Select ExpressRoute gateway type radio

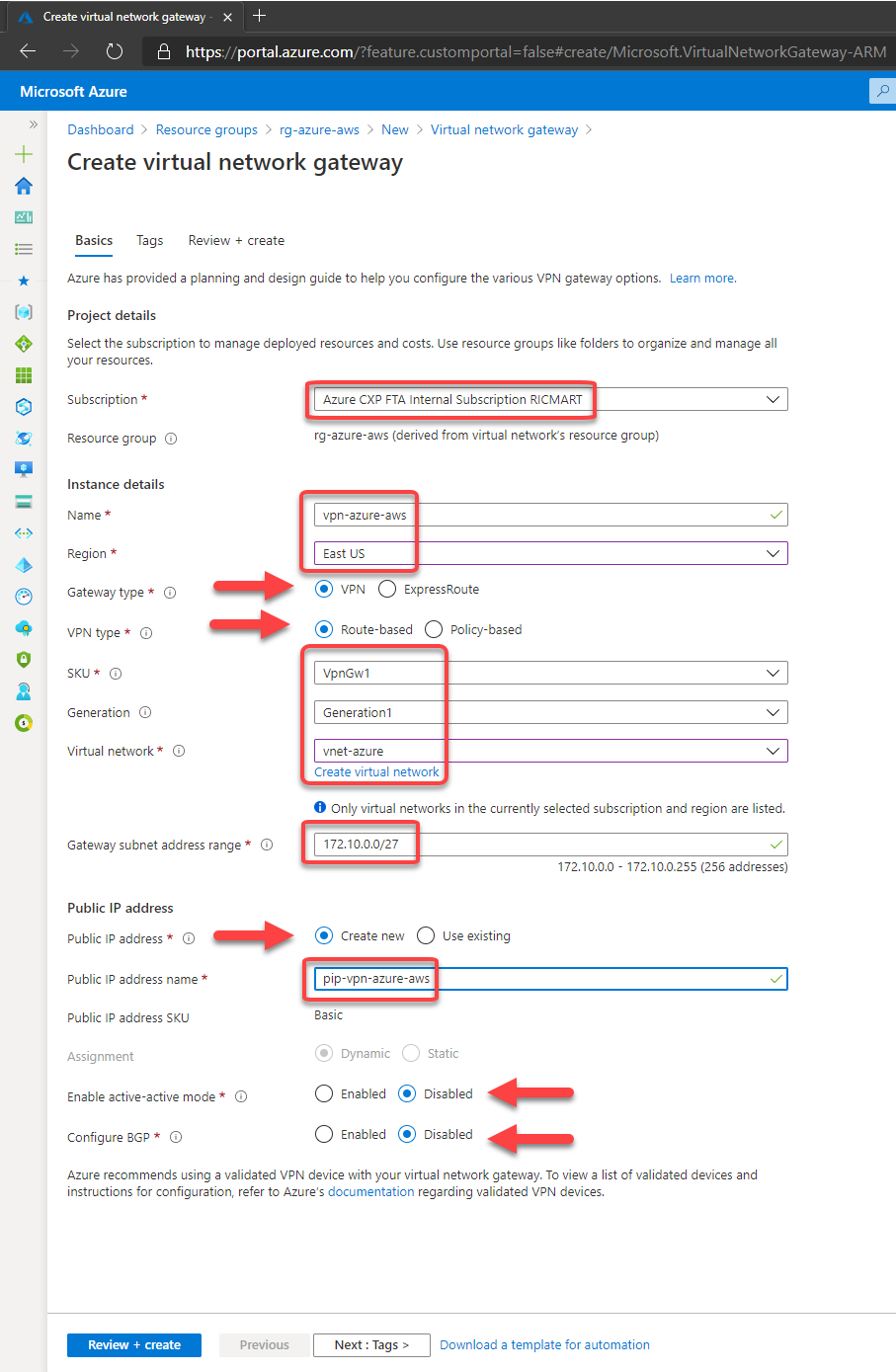[x=387, y=589]
